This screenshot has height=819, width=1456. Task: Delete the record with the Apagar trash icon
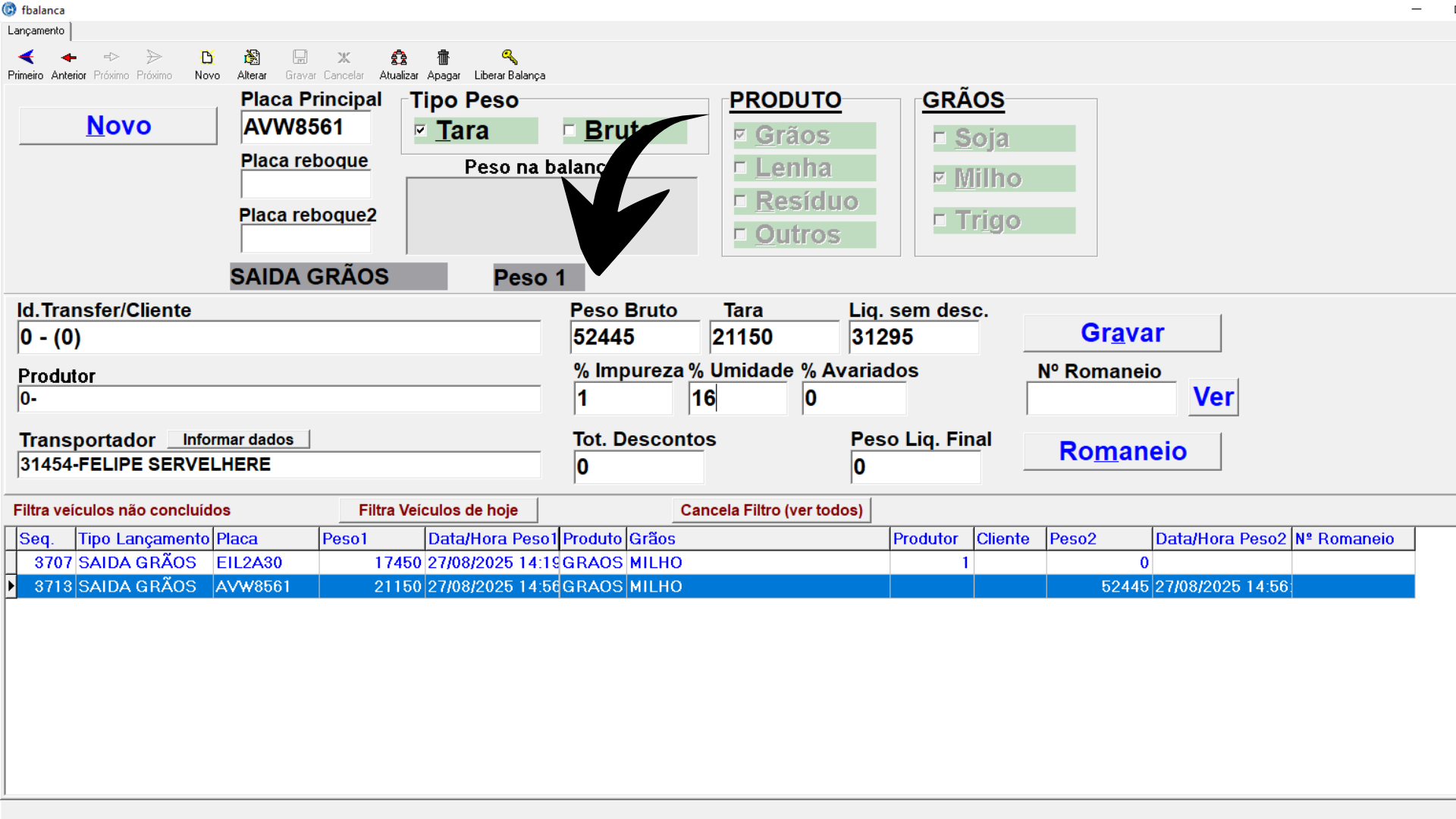443,58
